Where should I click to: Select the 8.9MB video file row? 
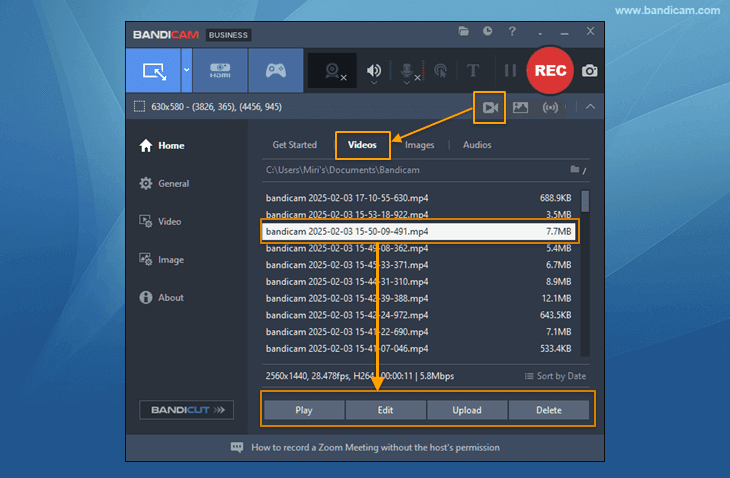pyautogui.click(x=418, y=282)
